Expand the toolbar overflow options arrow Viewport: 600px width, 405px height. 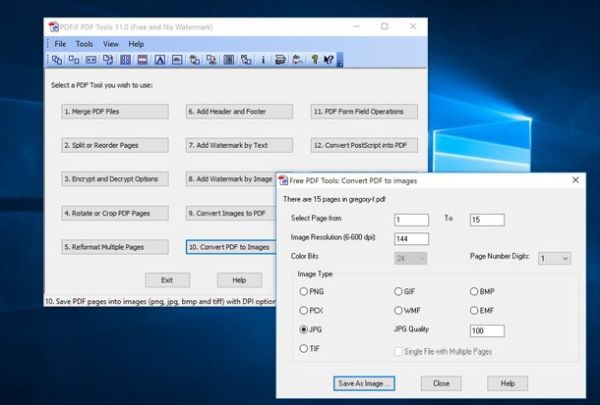click(340, 63)
